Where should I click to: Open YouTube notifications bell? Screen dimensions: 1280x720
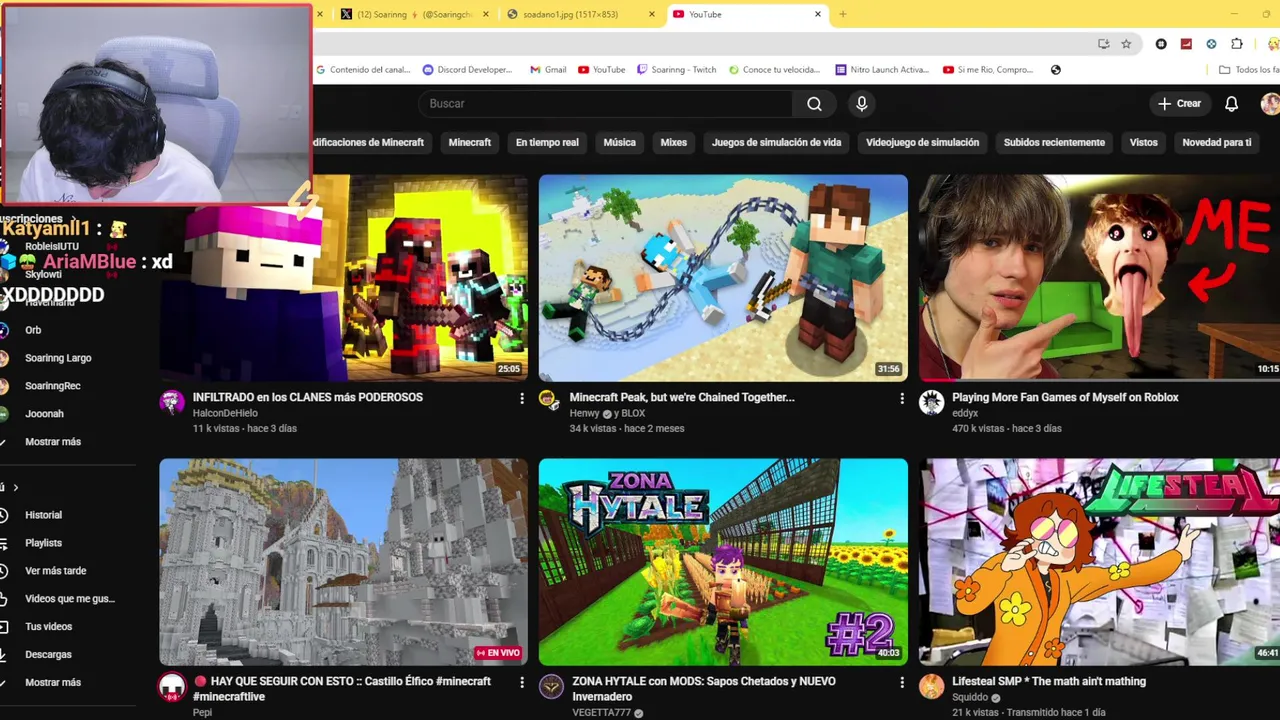point(1232,104)
